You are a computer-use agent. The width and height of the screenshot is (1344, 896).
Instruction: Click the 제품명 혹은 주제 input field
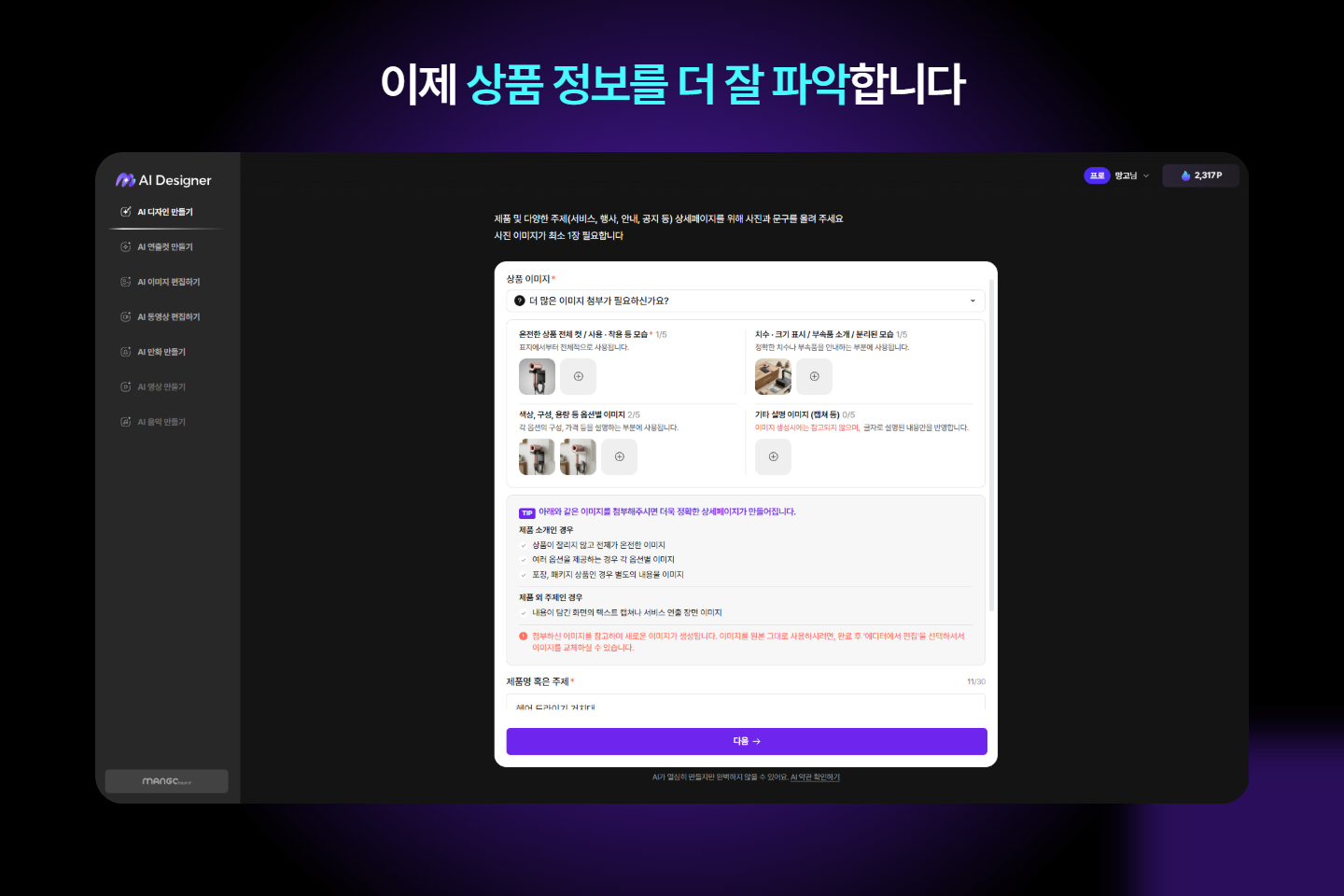pos(746,703)
